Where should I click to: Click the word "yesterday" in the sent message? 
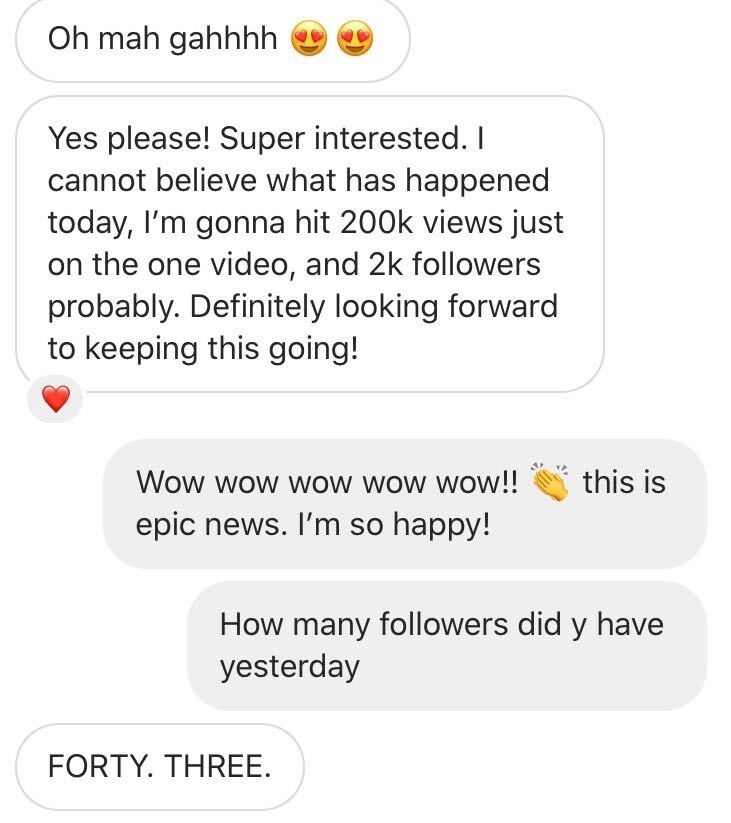(289, 666)
